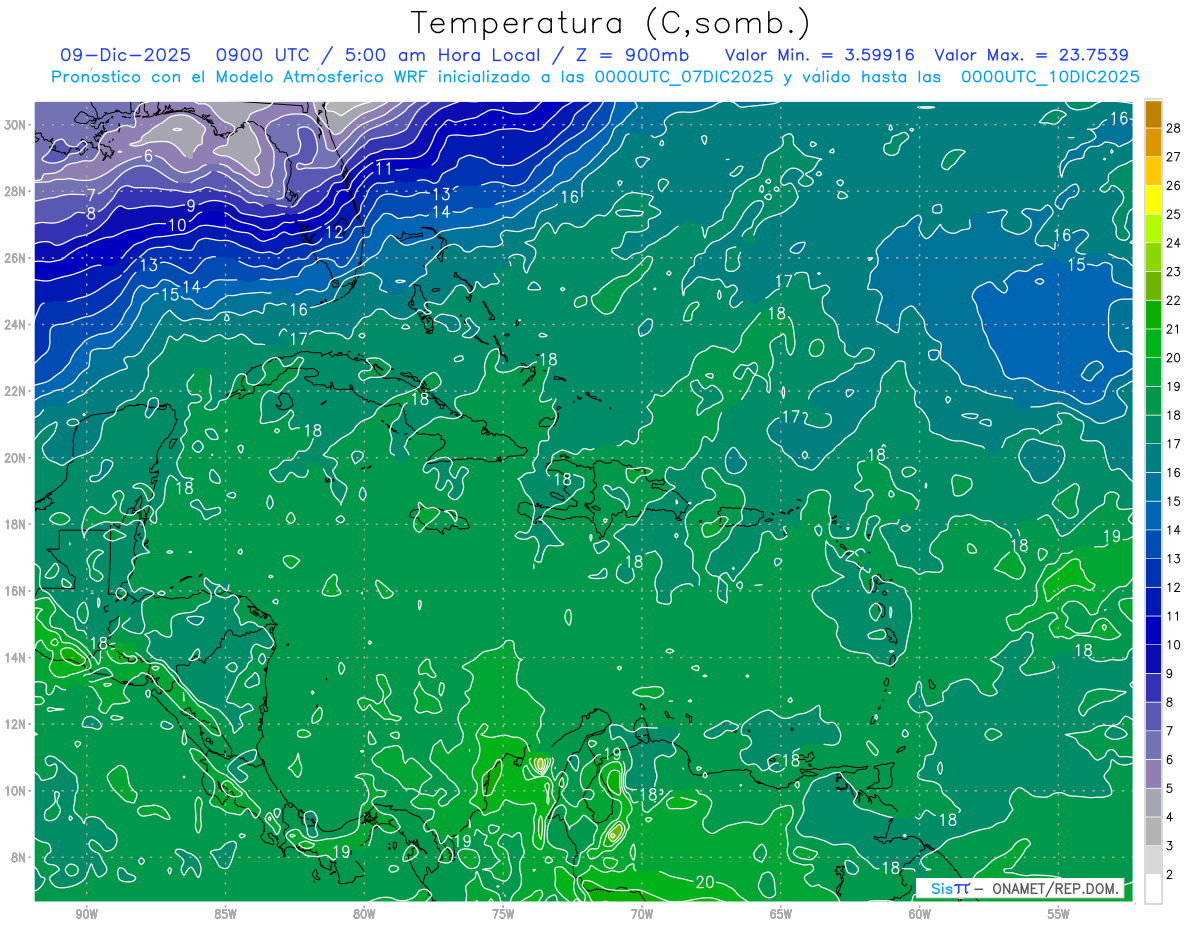Click the "60W" longitude axis label

pyautogui.click(x=920, y=914)
